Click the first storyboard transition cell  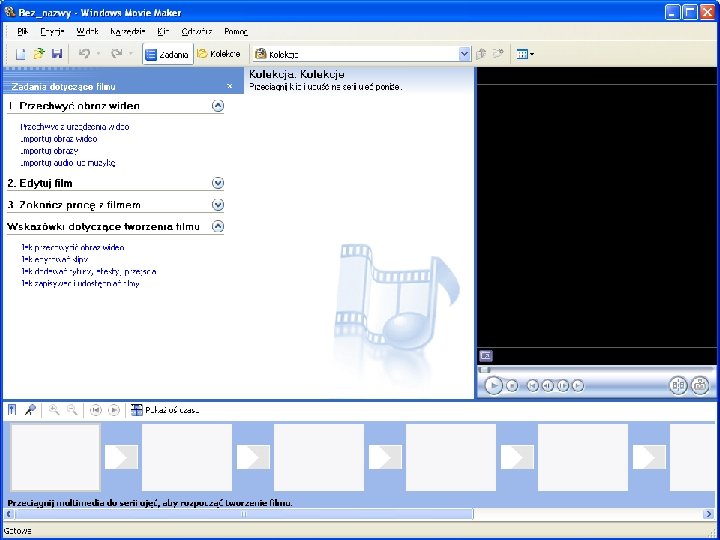121,457
